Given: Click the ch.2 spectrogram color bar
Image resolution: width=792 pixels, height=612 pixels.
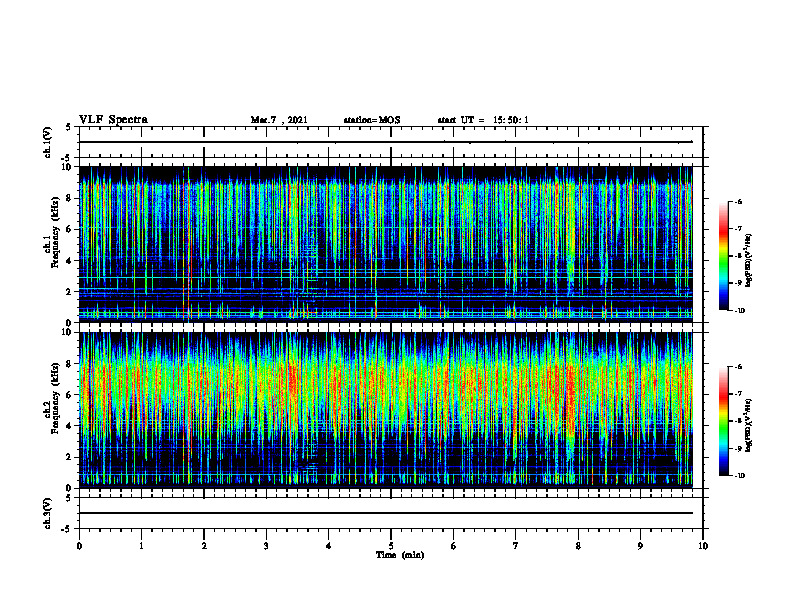Looking at the screenshot, I should coord(723,421).
